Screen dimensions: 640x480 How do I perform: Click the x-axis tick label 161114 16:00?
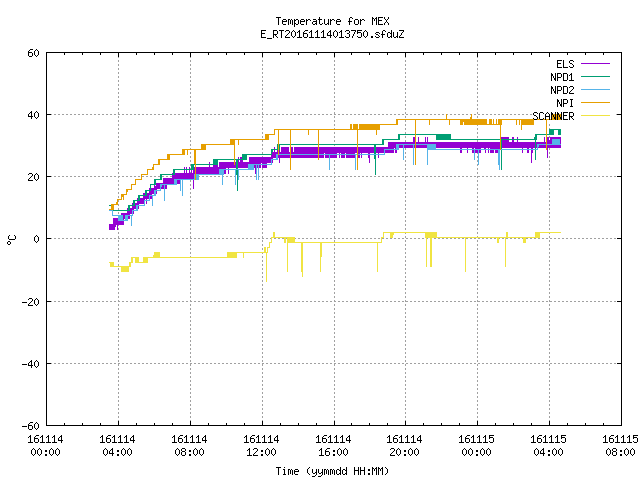tap(333, 446)
